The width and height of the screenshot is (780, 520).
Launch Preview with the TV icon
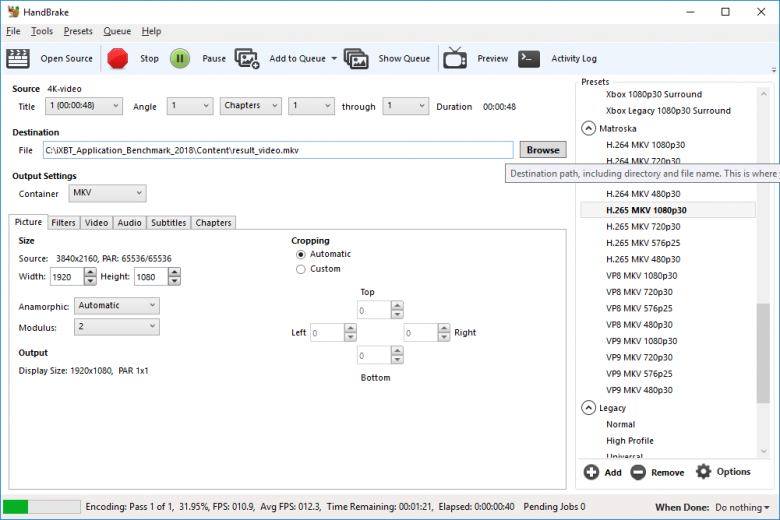(455, 58)
